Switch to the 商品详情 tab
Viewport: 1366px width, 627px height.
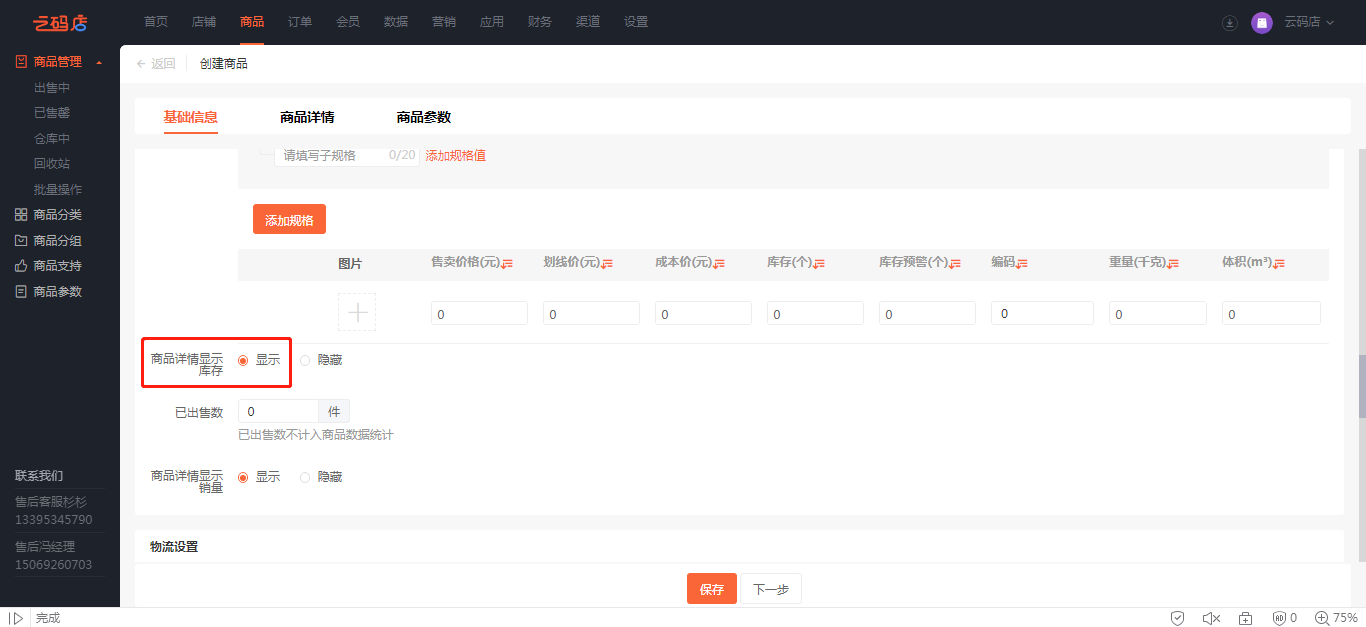coord(307,117)
